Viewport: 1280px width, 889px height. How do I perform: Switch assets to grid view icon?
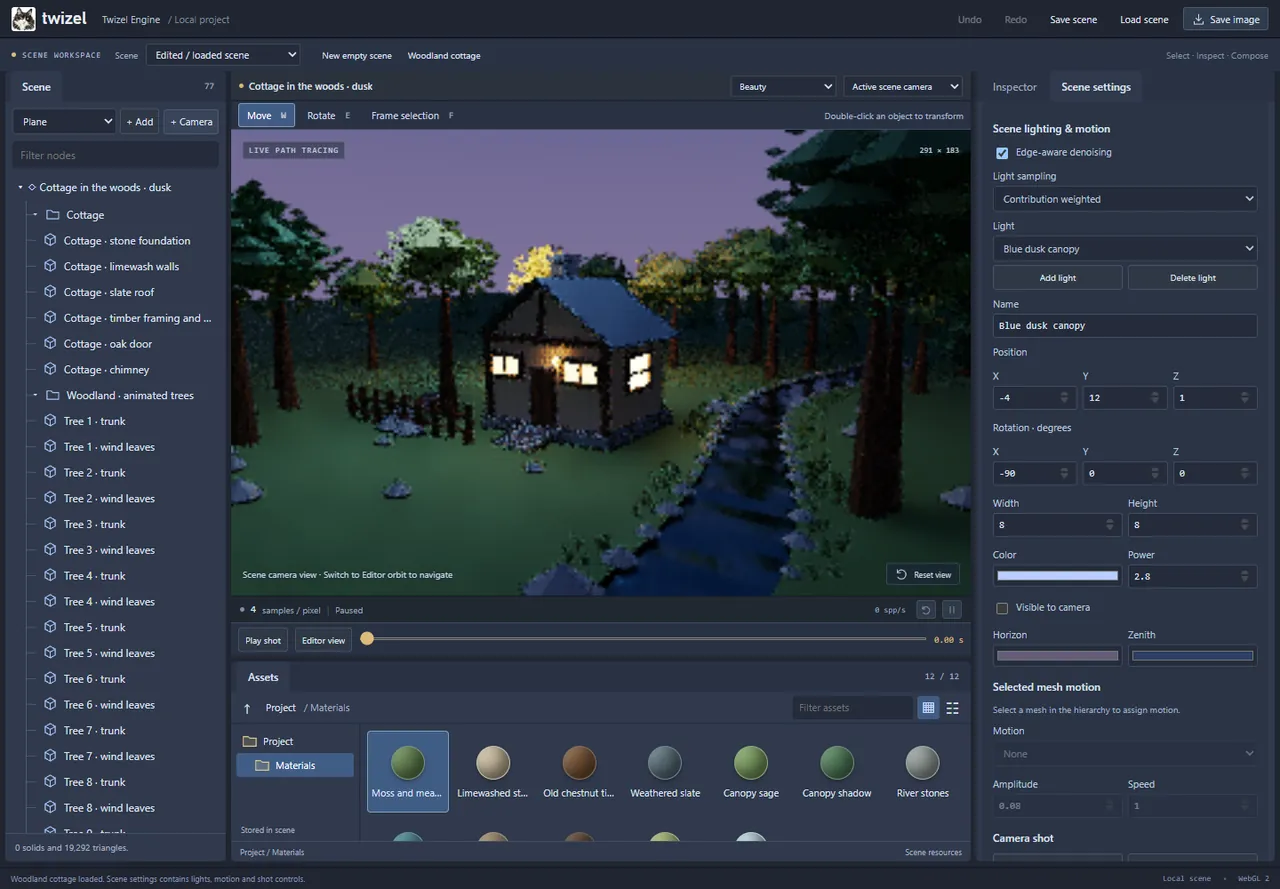coord(928,708)
